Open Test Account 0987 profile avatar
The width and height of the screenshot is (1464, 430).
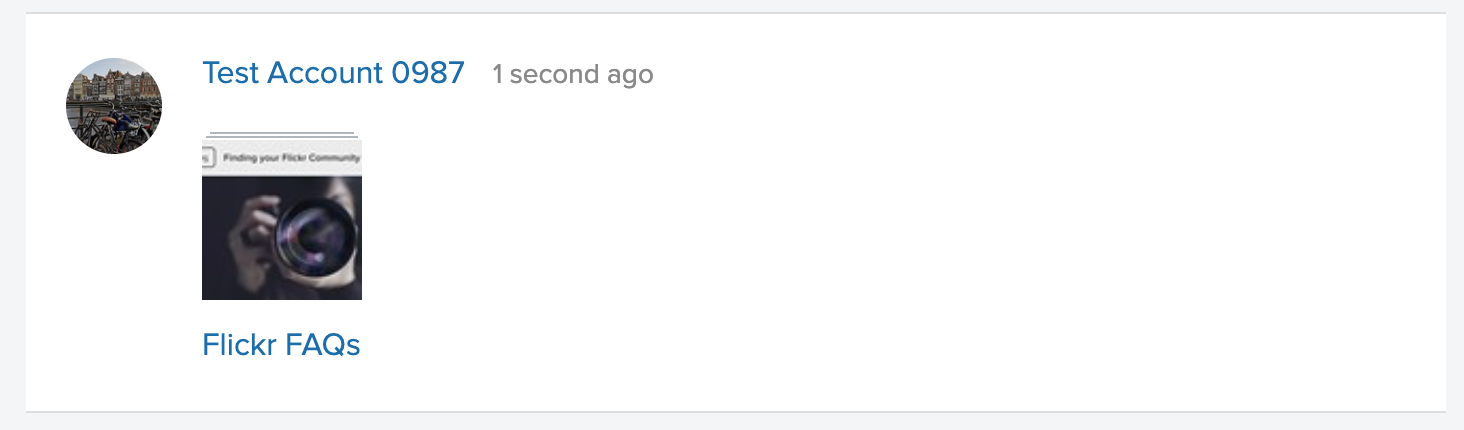114,106
